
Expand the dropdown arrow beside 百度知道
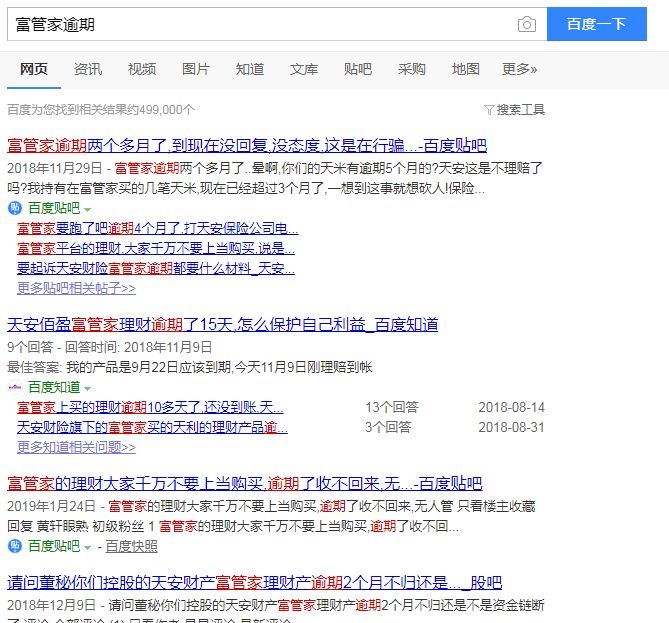tap(87, 389)
